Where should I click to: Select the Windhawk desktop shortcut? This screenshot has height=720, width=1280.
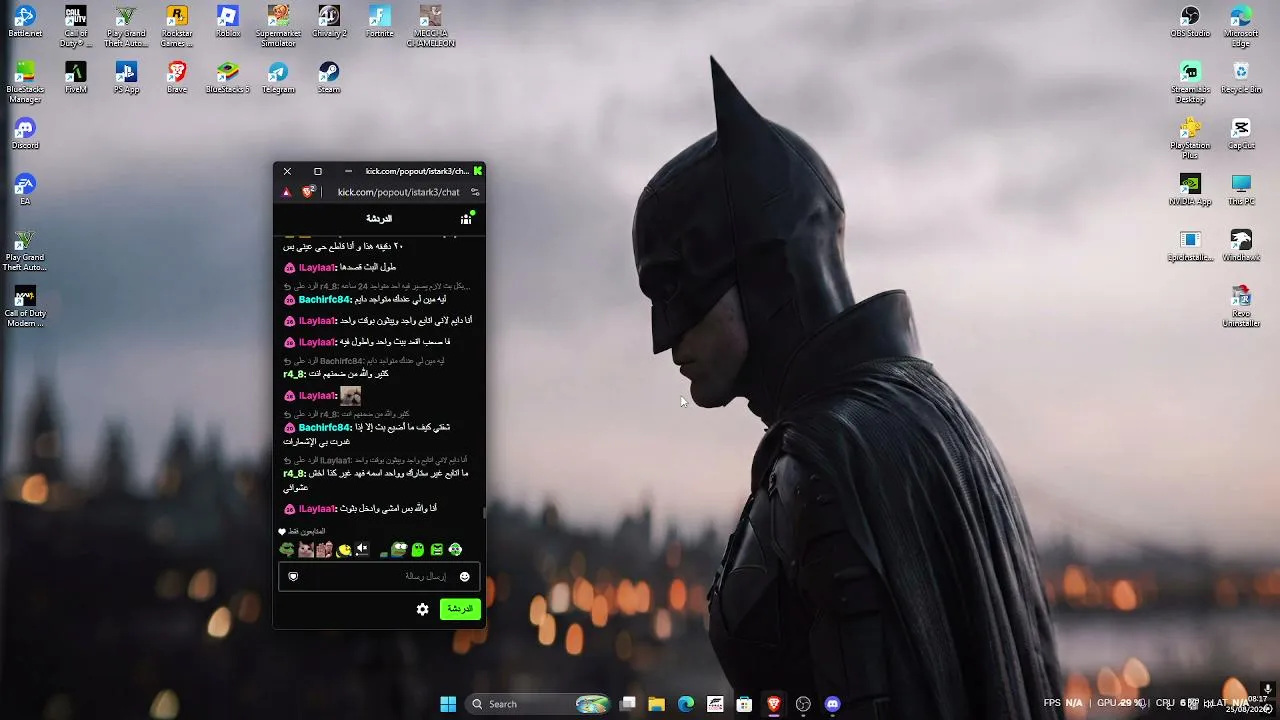tap(1241, 246)
